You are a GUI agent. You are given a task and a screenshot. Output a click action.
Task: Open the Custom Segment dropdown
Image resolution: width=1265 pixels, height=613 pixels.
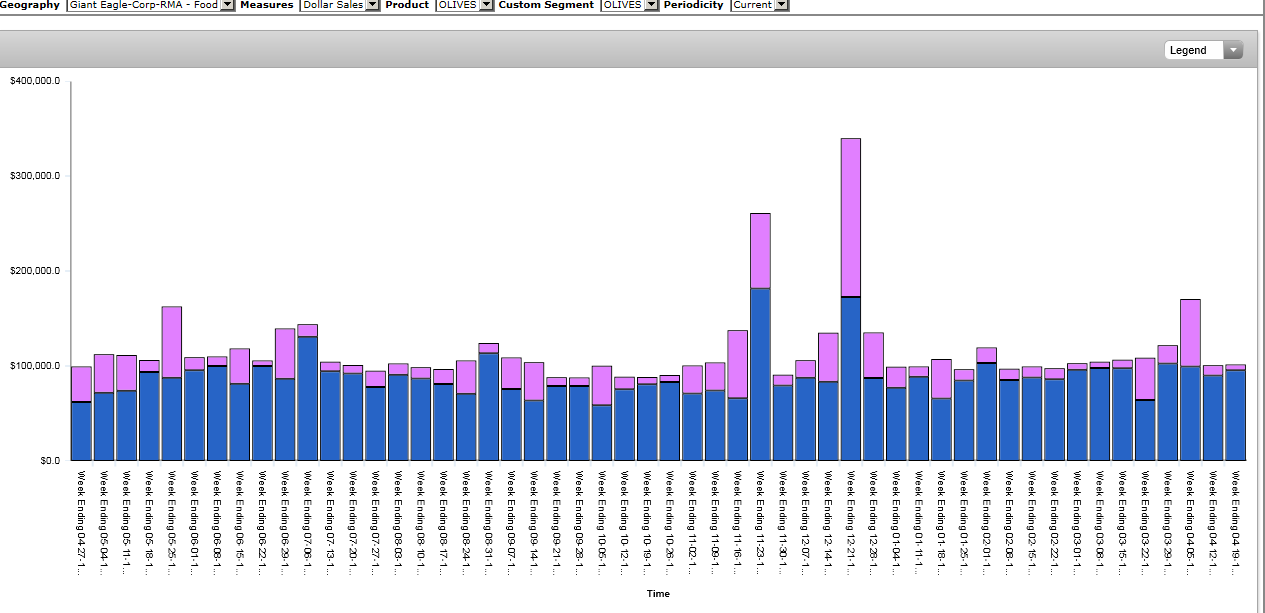pyautogui.click(x=651, y=5)
